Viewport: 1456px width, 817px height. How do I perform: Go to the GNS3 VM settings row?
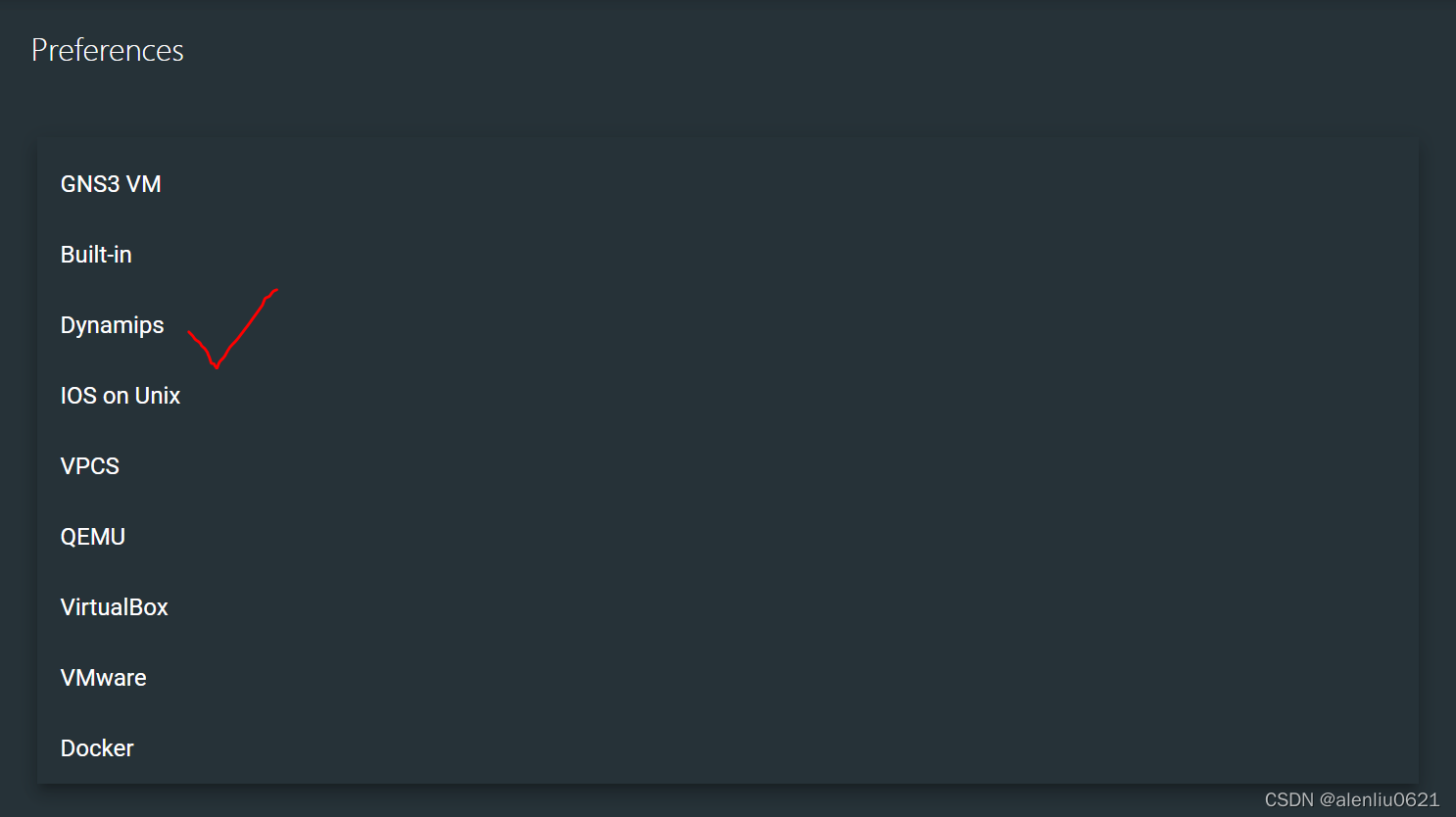point(728,184)
